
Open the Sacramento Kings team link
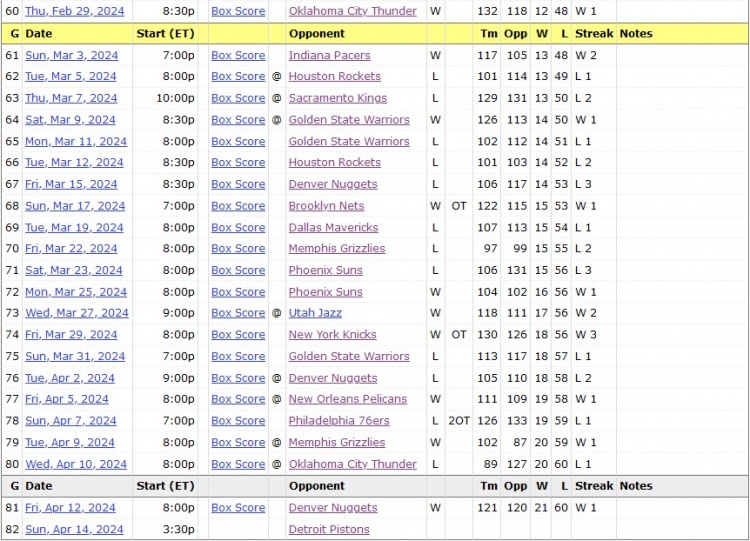pos(338,98)
